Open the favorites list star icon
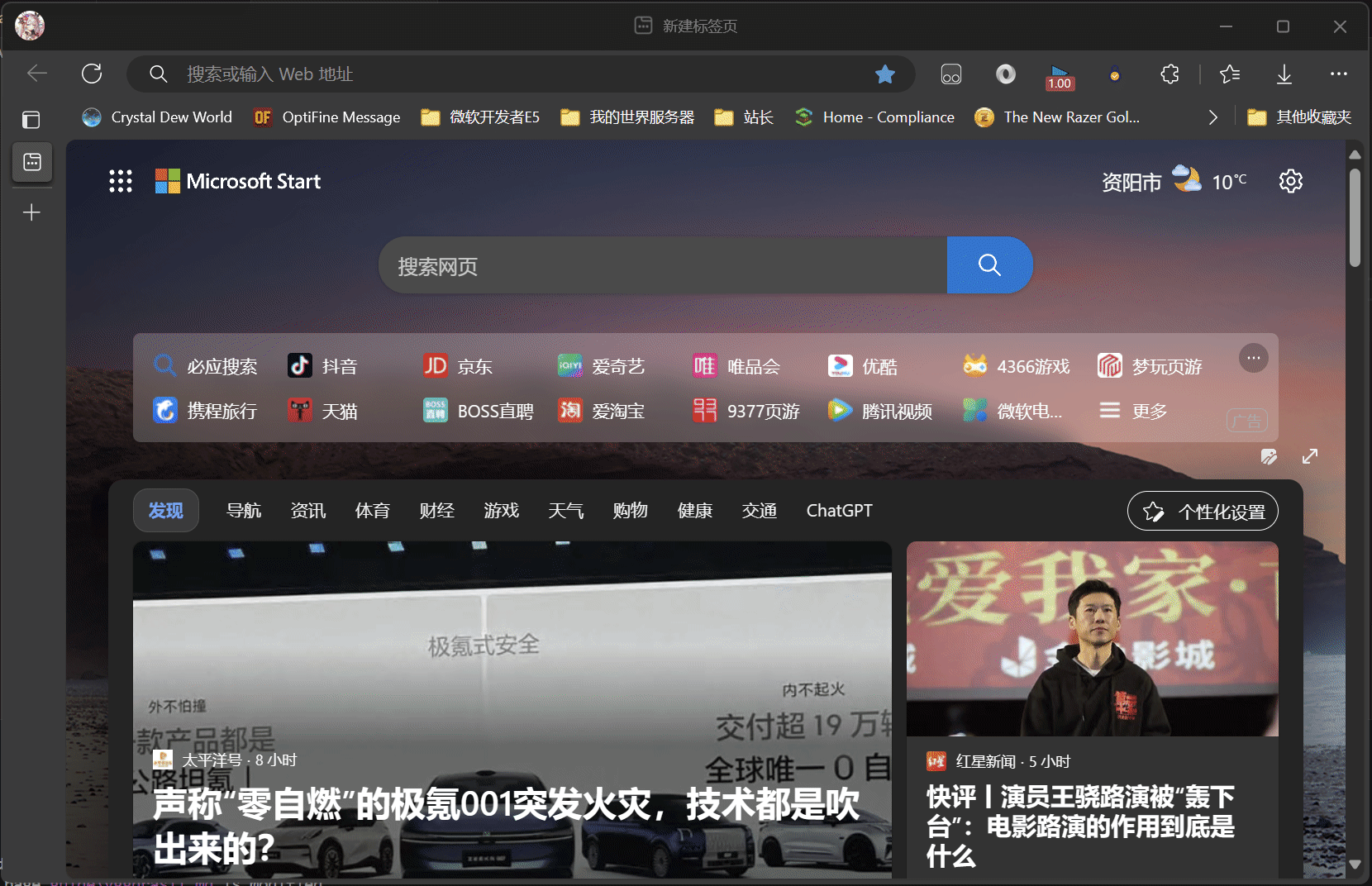Image resolution: width=1372 pixels, height=886 pixels. click(x=1229, y=74)
